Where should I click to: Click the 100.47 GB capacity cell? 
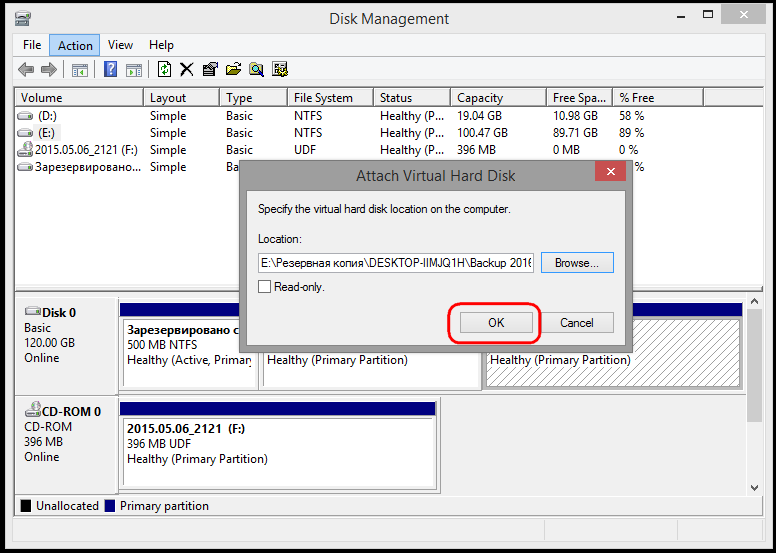(x=482, y=133)
